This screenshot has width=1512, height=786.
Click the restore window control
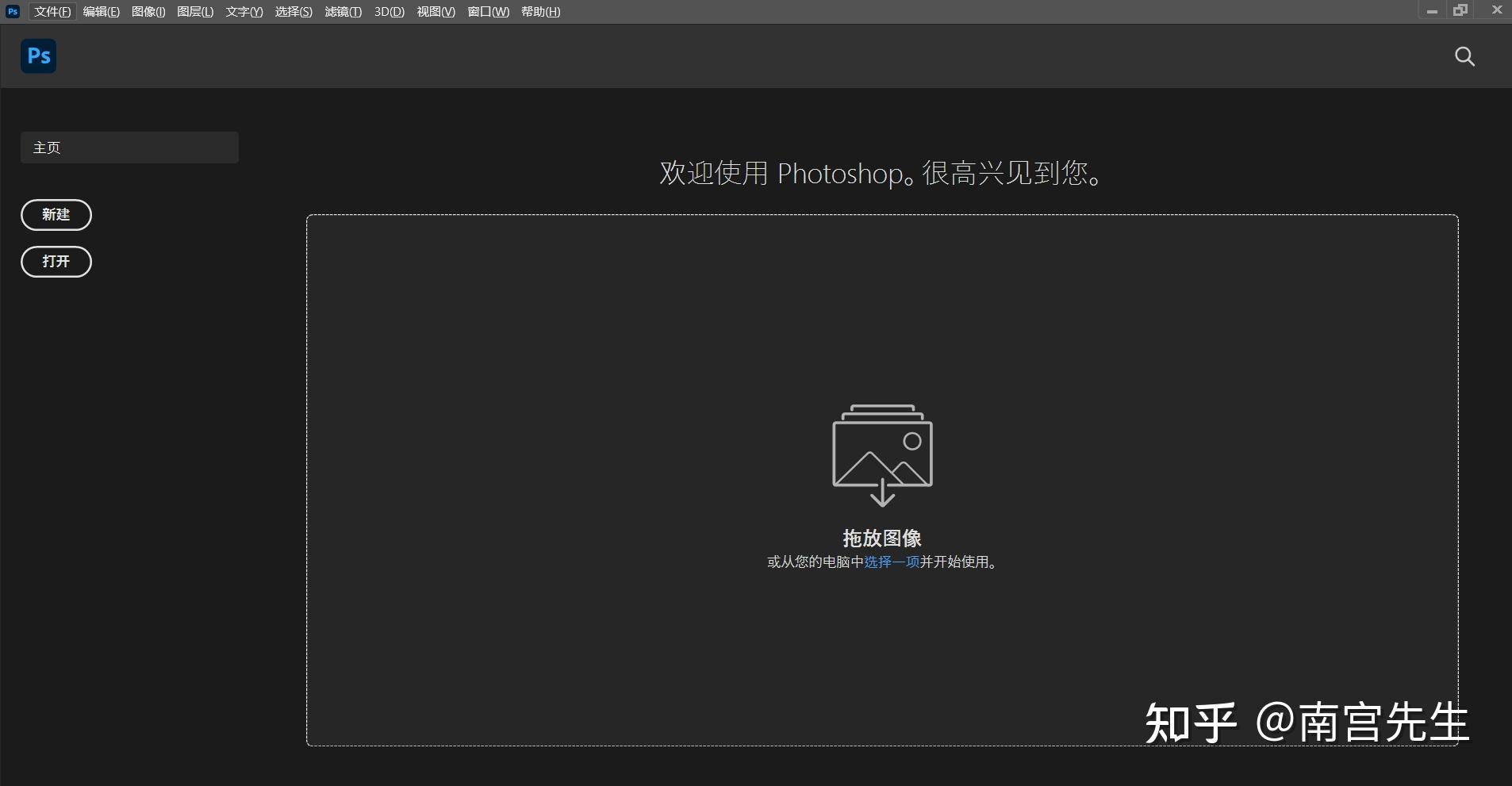(1462, 11)
